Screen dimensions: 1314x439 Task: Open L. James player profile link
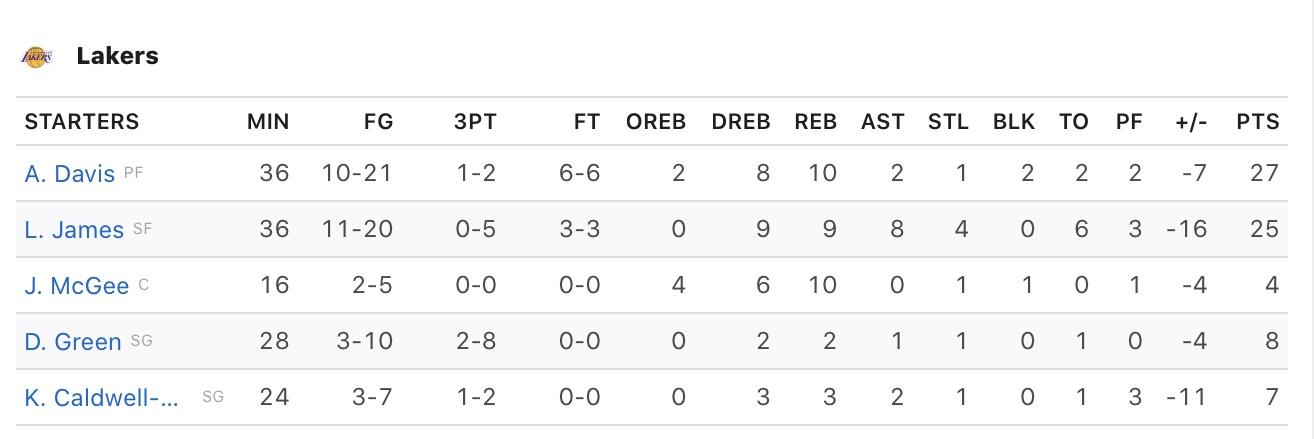click(75, 229)
